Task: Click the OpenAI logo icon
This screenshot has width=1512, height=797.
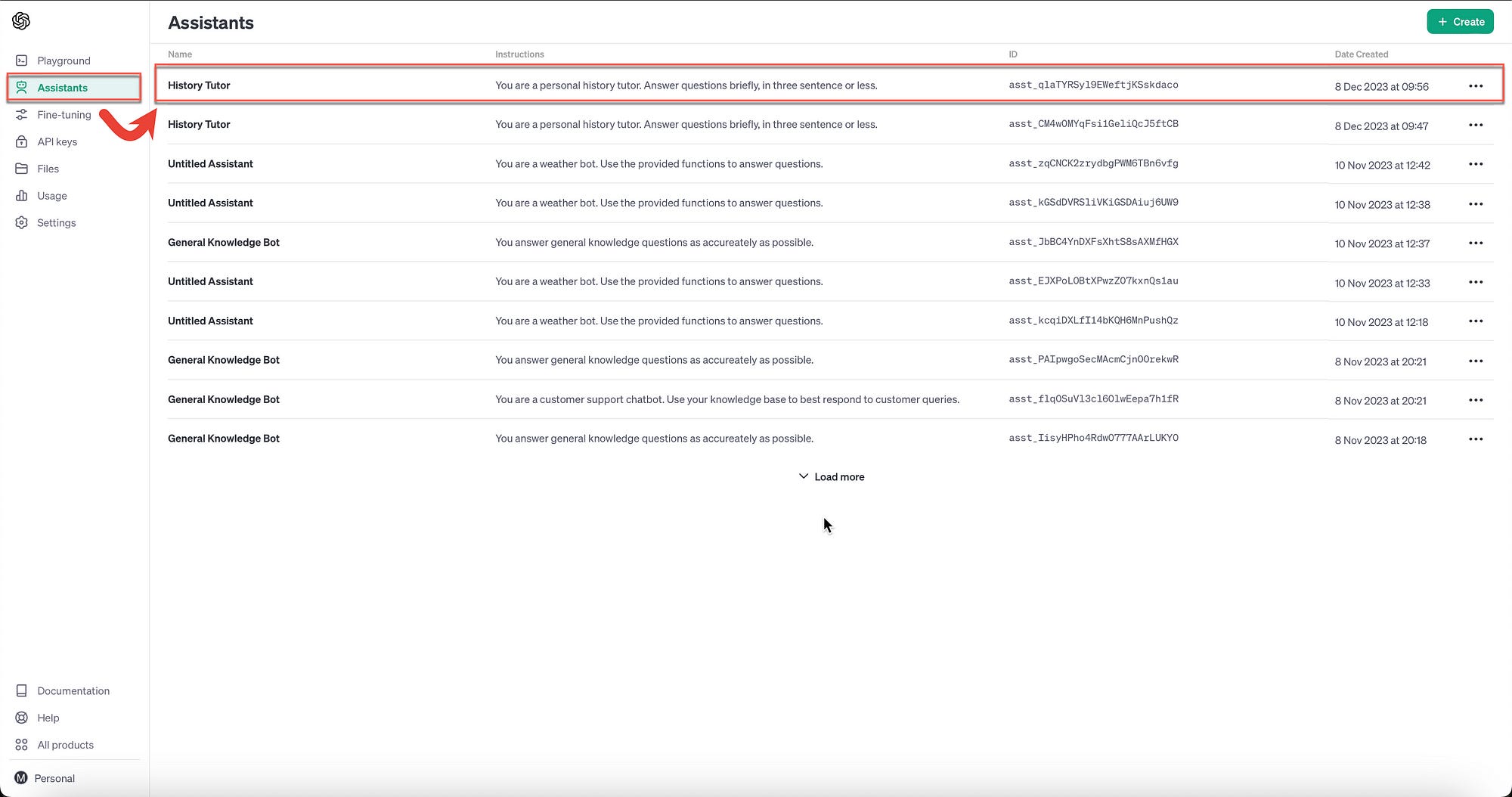Action: pyautogui.click(x=21, y=20)
